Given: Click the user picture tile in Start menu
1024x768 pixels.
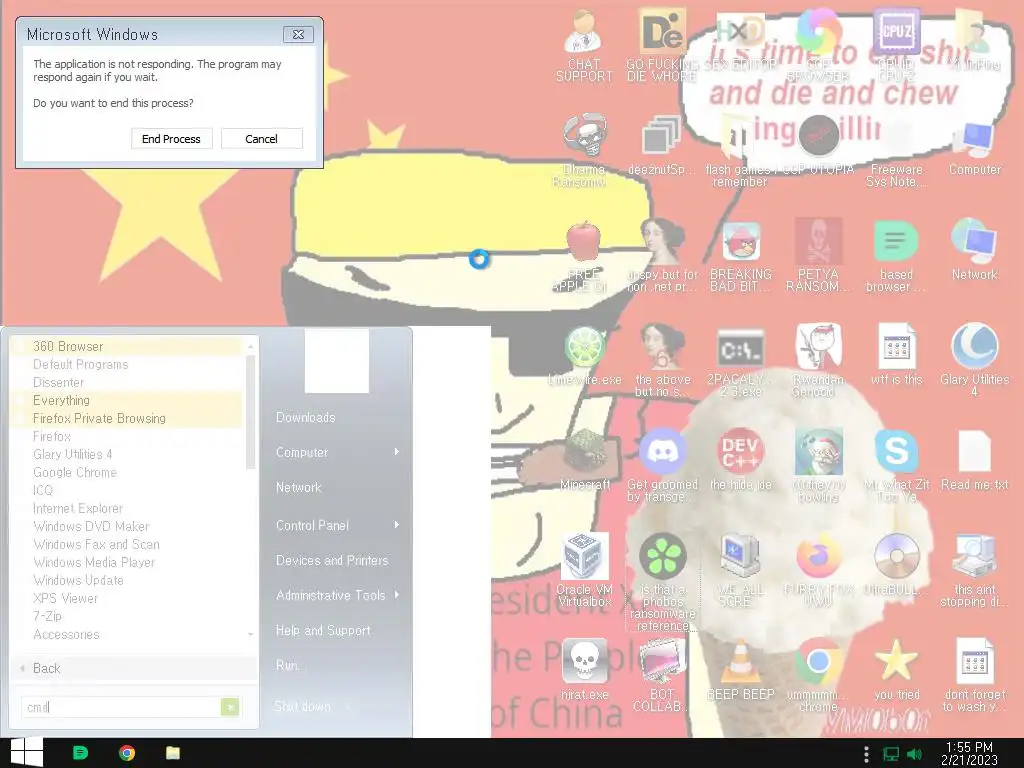Looking at the screenshot, I should click(x=336, y=361).
